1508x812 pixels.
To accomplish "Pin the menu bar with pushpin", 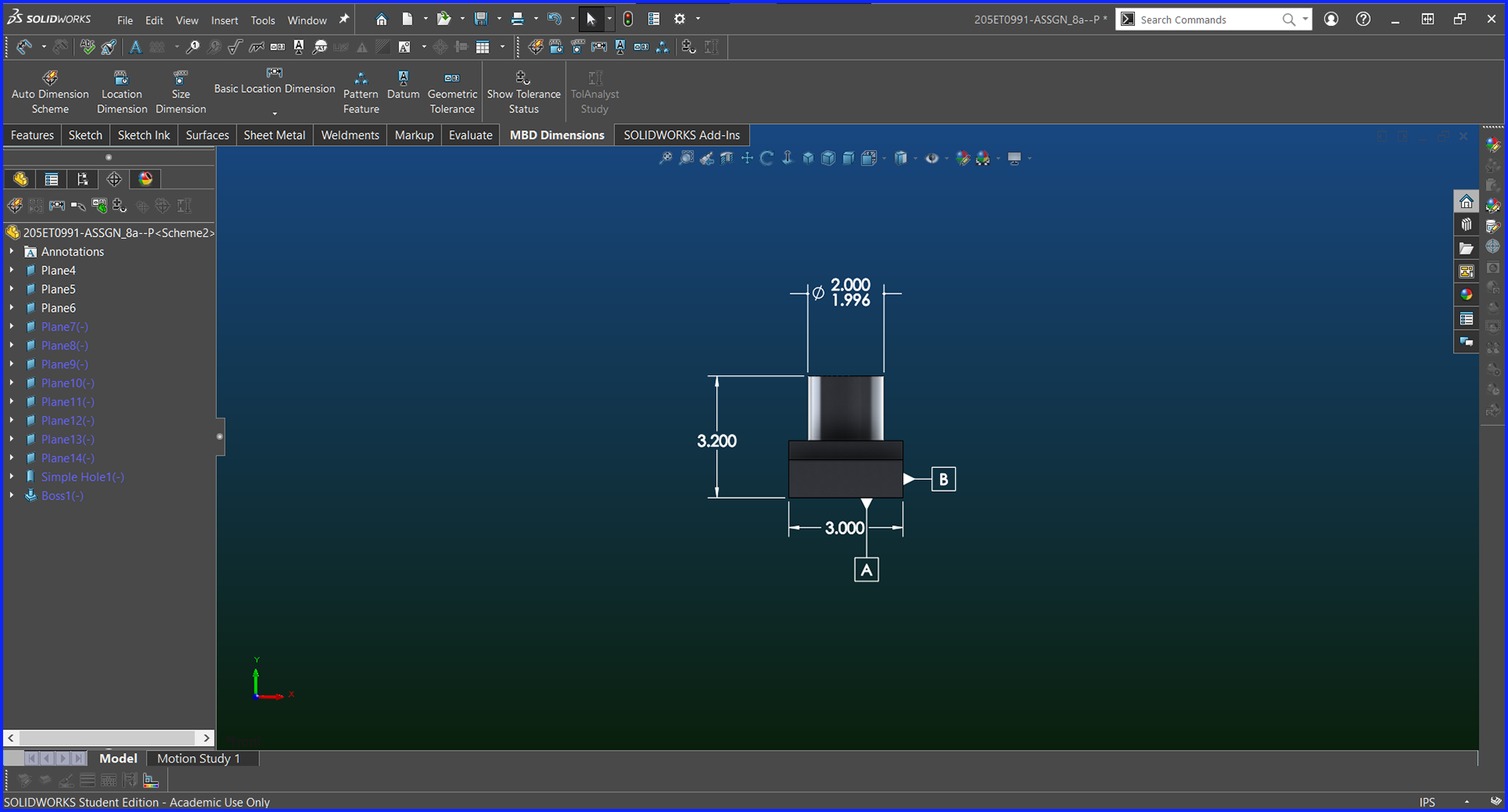I will 343,19.
